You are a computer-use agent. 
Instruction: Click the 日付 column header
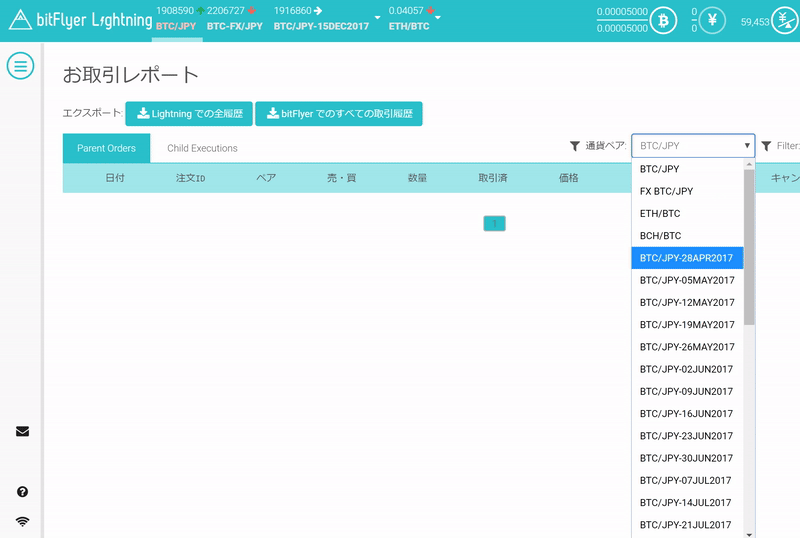115,178
